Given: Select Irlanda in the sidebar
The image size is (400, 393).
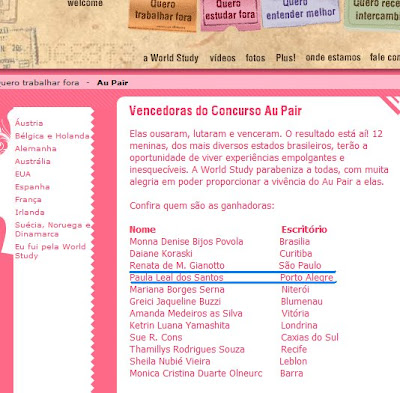Looking at the screenshot, I should [x=30, y=212].
